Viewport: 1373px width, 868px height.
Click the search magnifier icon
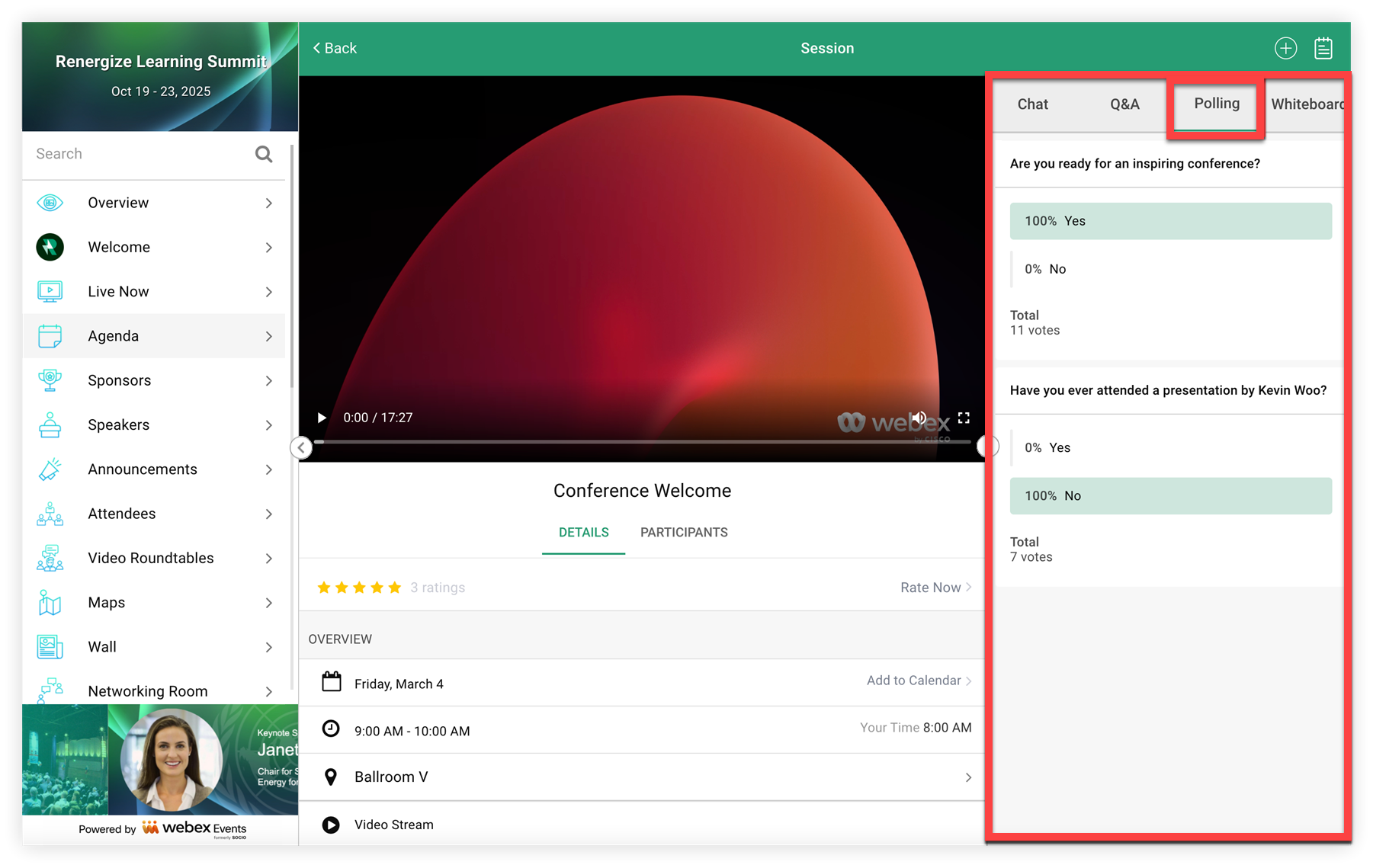(264, 154)
